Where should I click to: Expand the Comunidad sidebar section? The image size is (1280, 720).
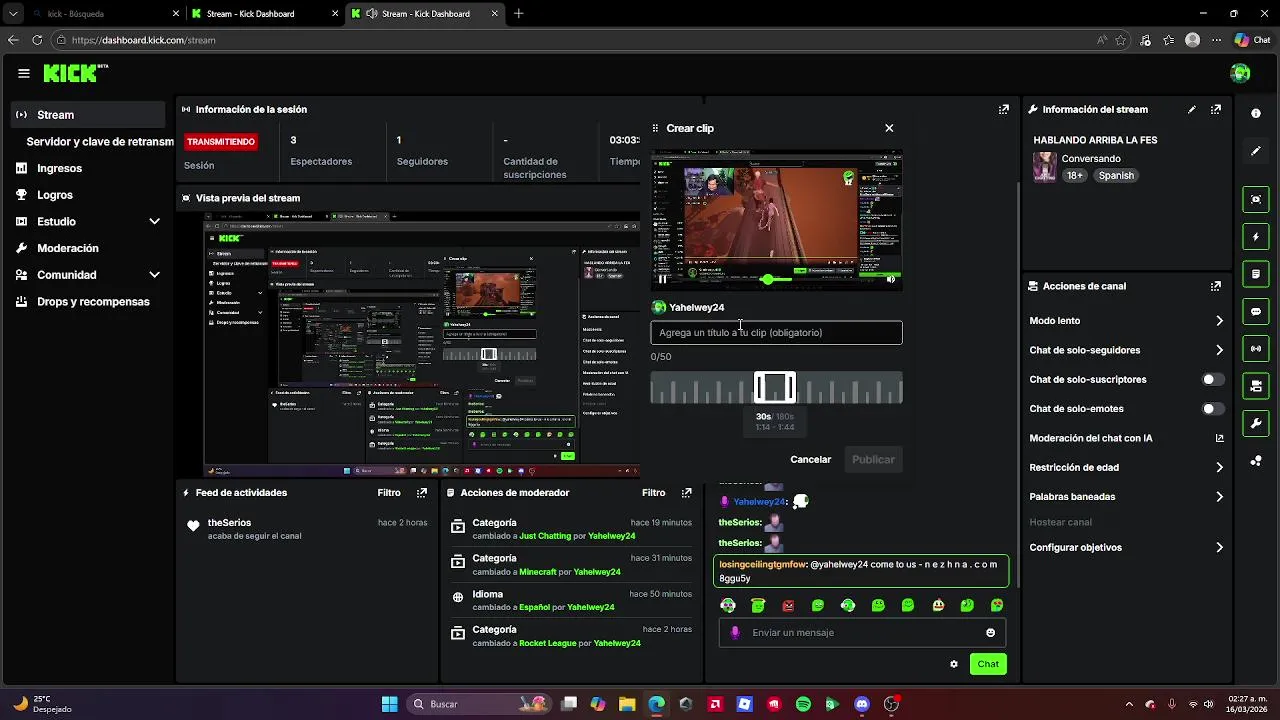click(154, 275)
